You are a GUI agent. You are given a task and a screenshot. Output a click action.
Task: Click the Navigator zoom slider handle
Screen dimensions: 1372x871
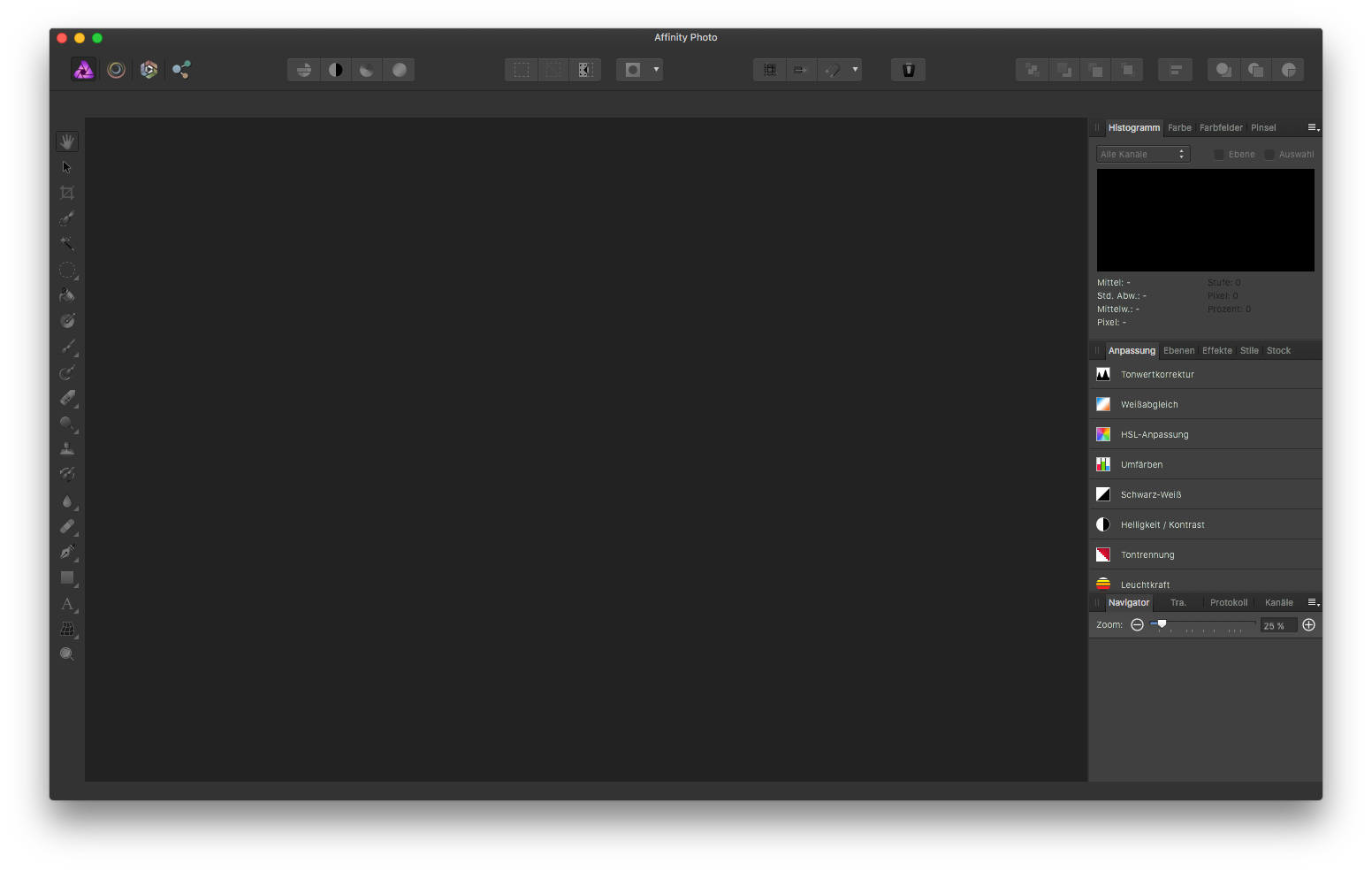tap(1162, 624)
